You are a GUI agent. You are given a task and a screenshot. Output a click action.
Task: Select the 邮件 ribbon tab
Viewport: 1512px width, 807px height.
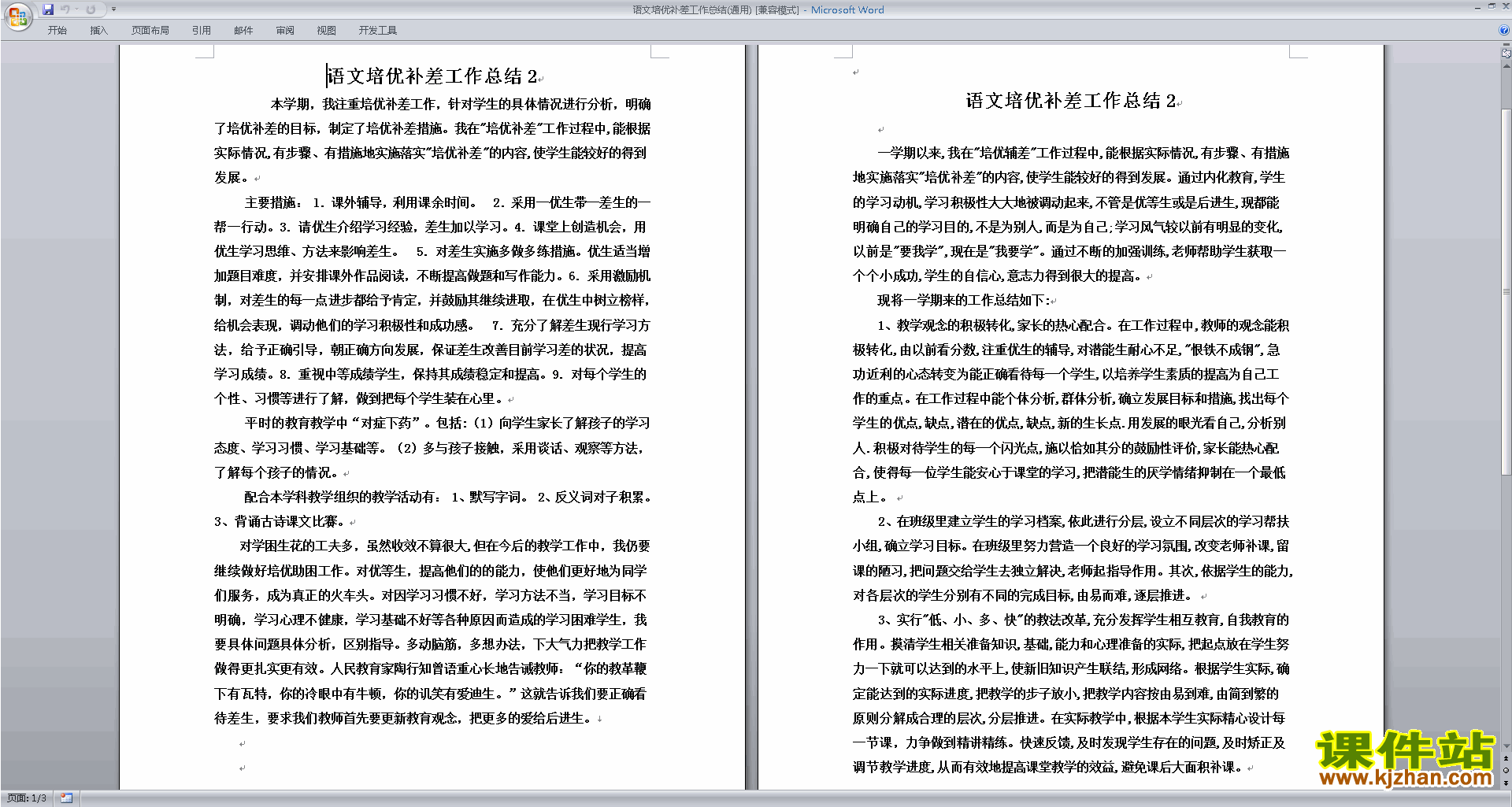coord(243,31)
